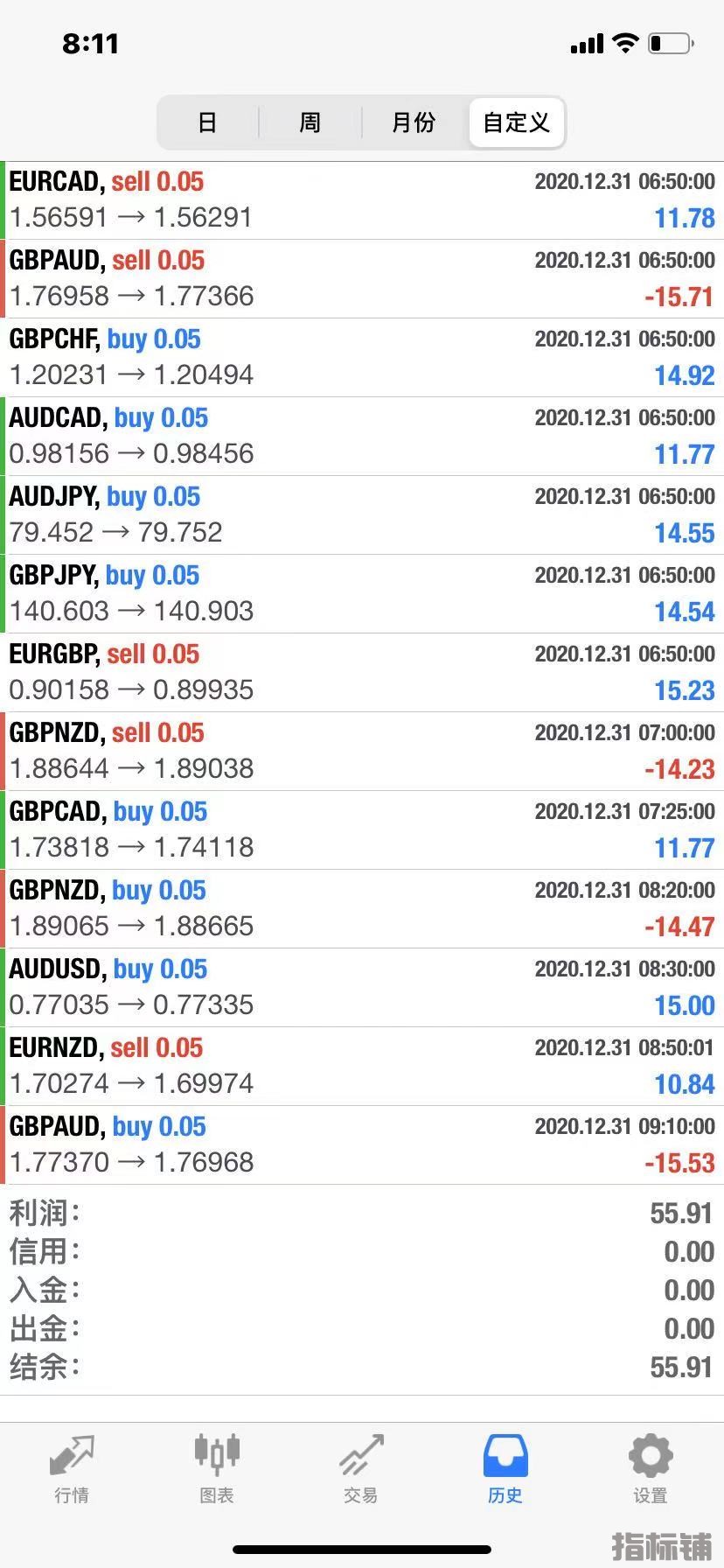Image resolution: width=724 pixels, height=1568 pixels.
Task: Tap the GBPAUD loss value -15.71
Action: pos(679,297)
